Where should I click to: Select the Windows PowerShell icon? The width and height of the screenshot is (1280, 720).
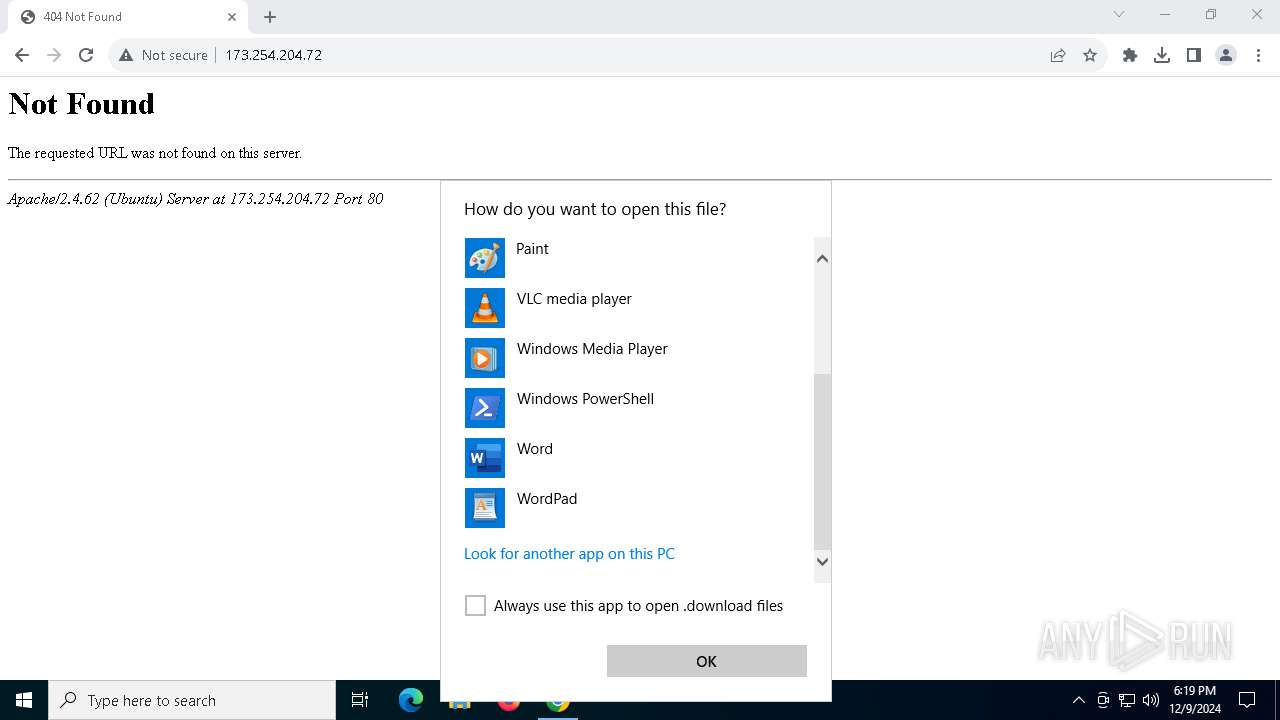tap(485, 408)
